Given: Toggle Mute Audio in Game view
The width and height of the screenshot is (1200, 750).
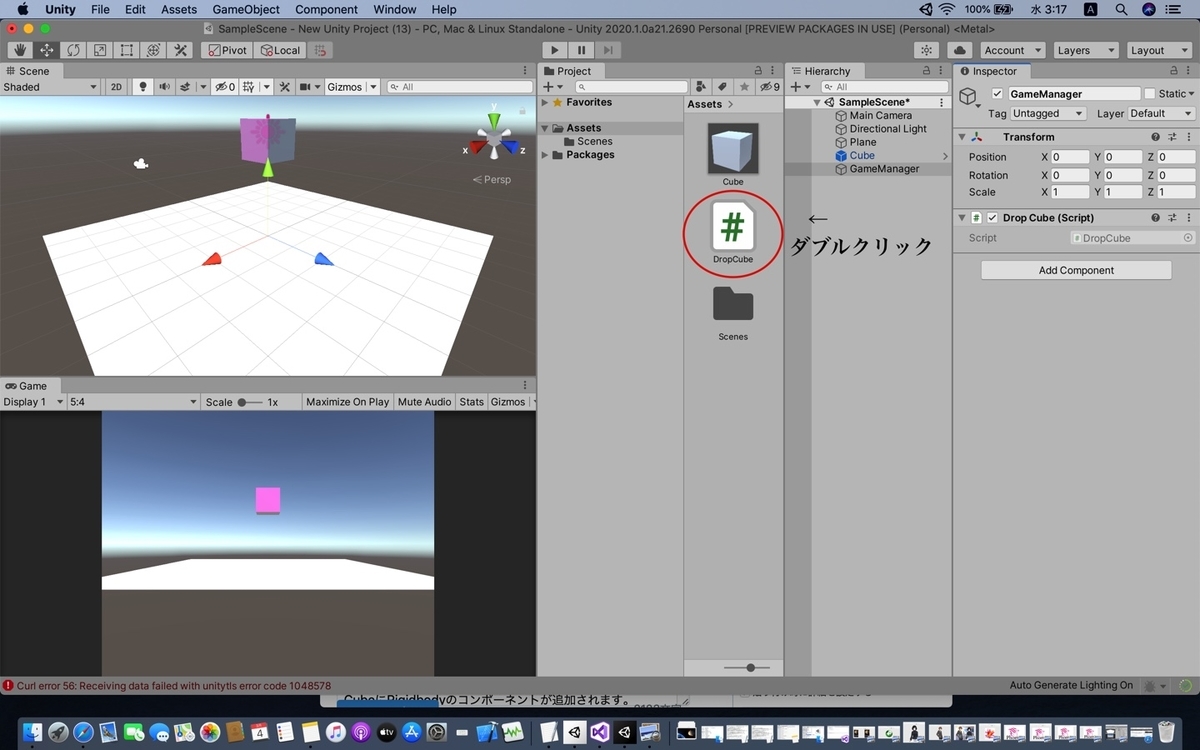Looking at the screenshot, I should tap(424, 402).
